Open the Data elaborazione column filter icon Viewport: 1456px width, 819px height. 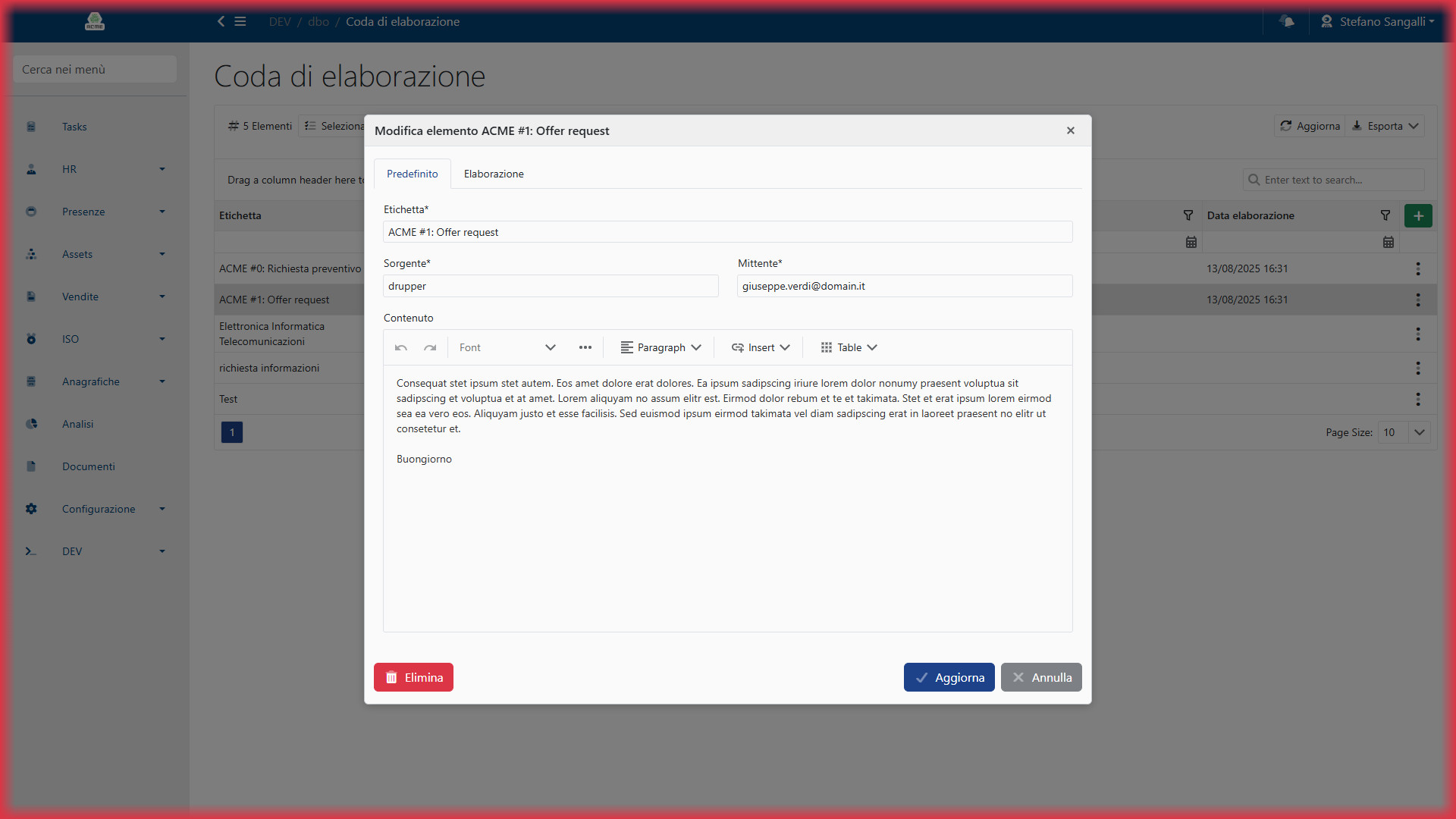(x=1385, y=215)
